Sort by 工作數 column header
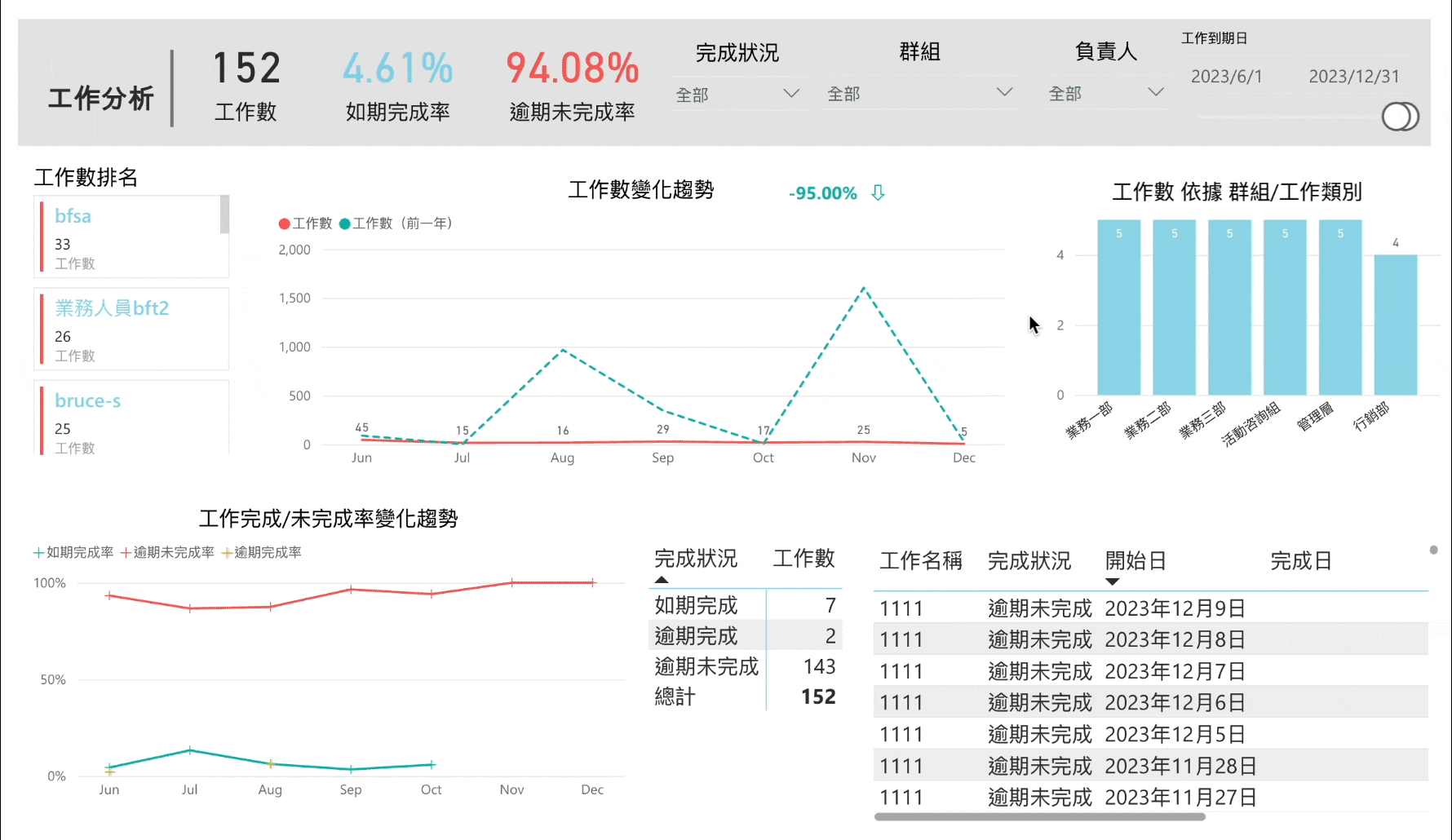Screen dimensions: 1452x840 (x=803, y=559)
